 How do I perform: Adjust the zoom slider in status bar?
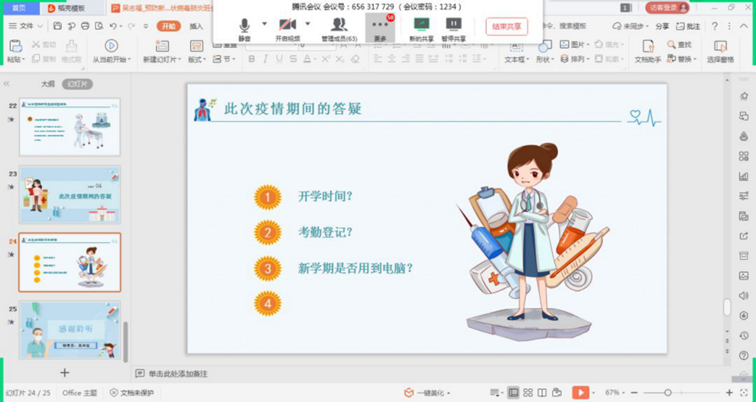pyautogui.click(x=668, y=393)
